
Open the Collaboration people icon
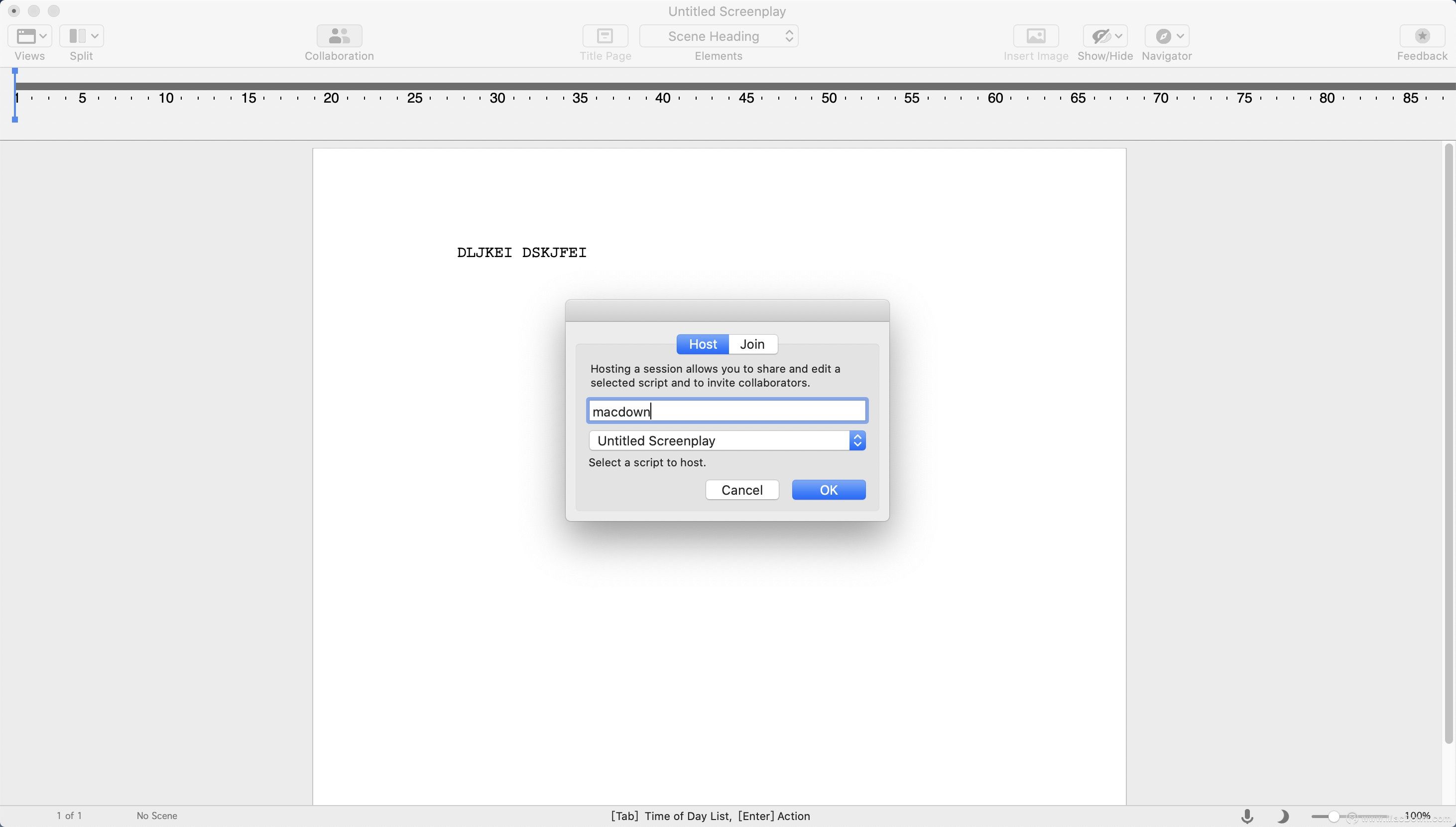click(x=339, y=36)
